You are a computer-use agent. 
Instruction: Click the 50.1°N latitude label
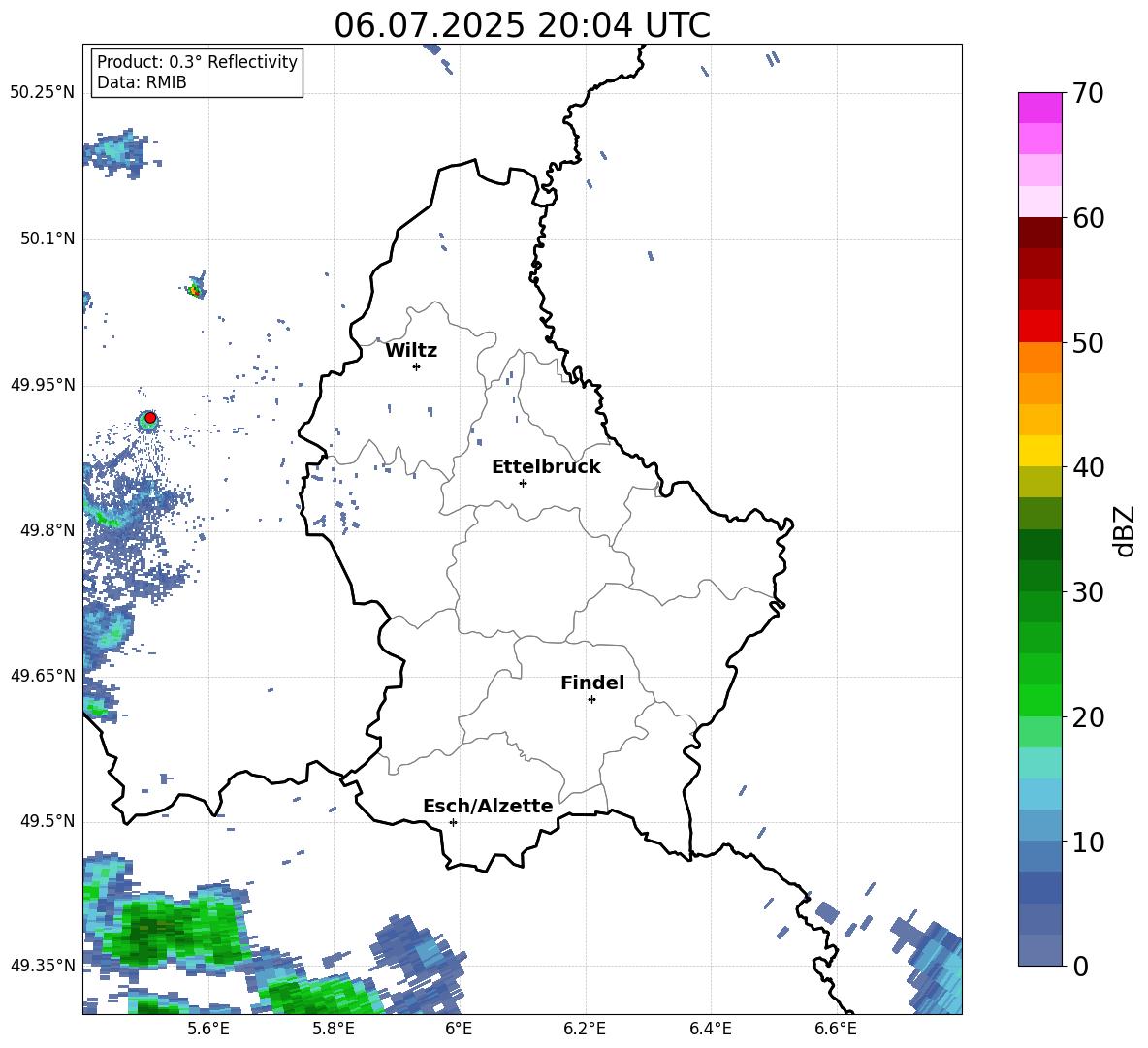[x=48, y=239]
